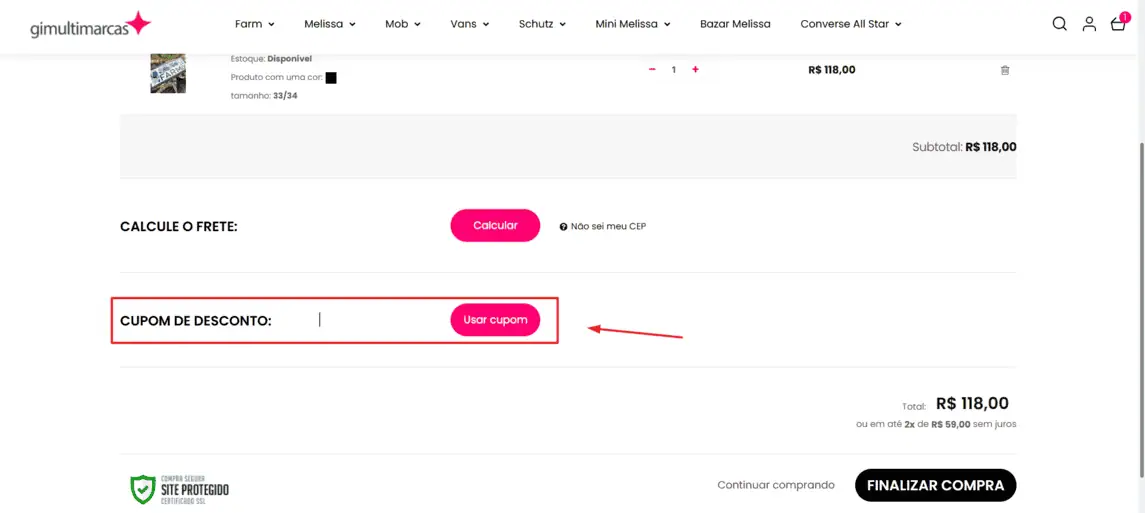This screenshot has height=513, width=1145.
Task: Click the black product color swatch
Action: coord(331,77)
